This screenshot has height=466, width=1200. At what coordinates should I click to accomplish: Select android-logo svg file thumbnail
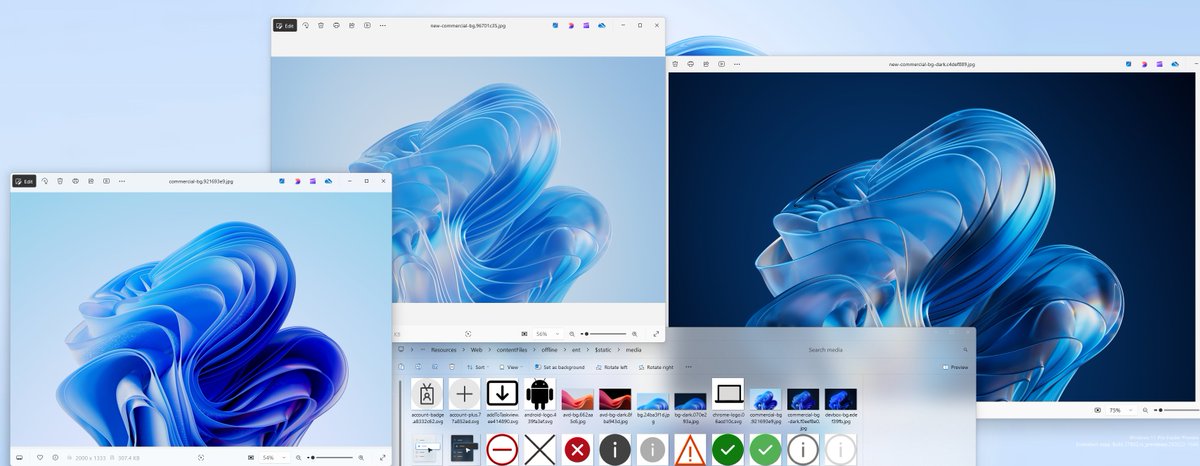pos(540,393)
